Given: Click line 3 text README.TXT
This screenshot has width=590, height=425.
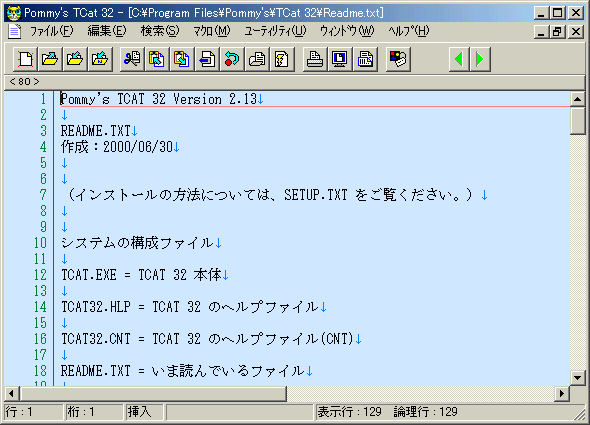Looking at the screenshot, I should pos(96,131).
